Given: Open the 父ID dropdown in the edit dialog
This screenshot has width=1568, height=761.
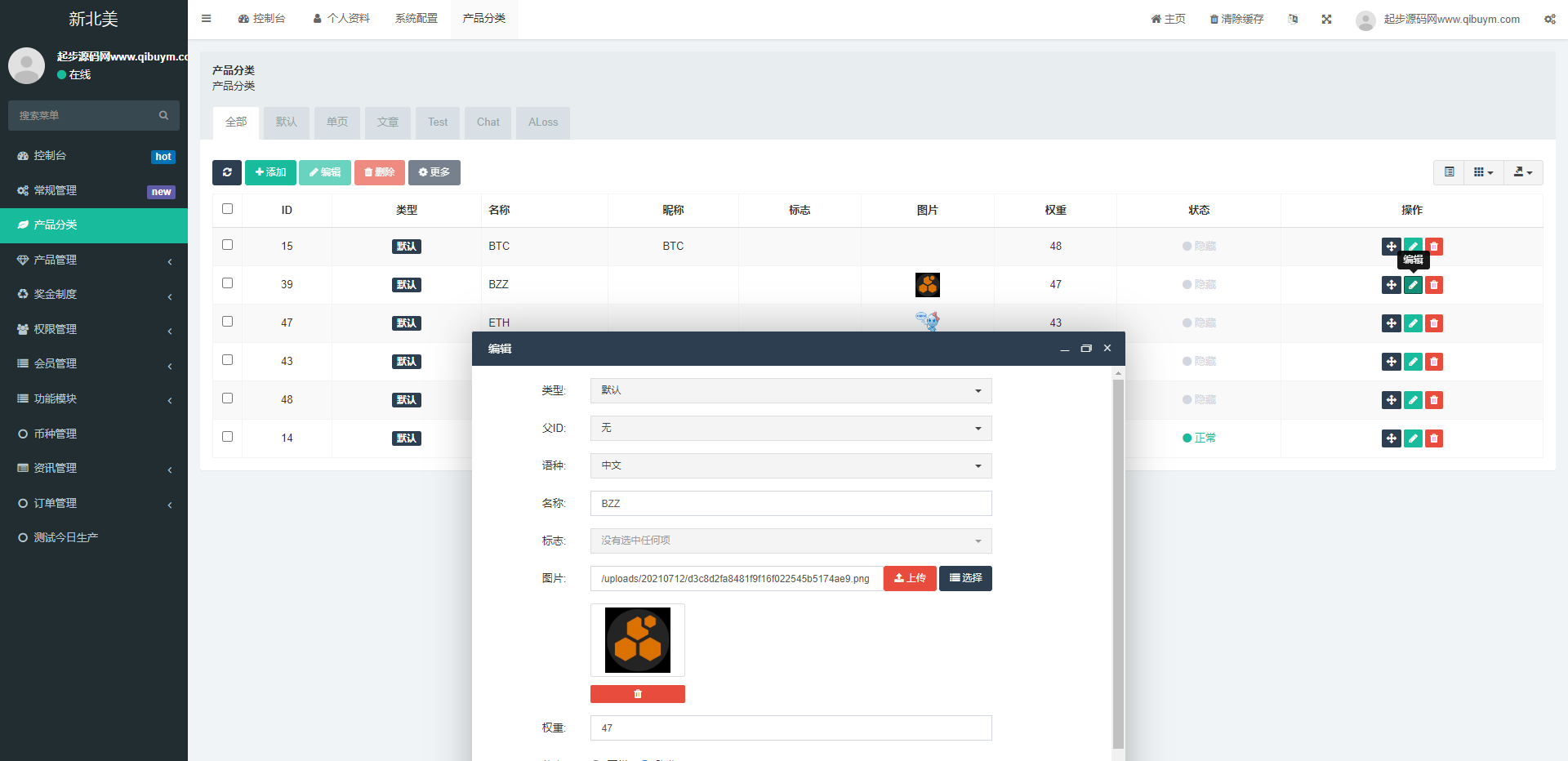Looking at the screenshot, I should coord(791,429).
